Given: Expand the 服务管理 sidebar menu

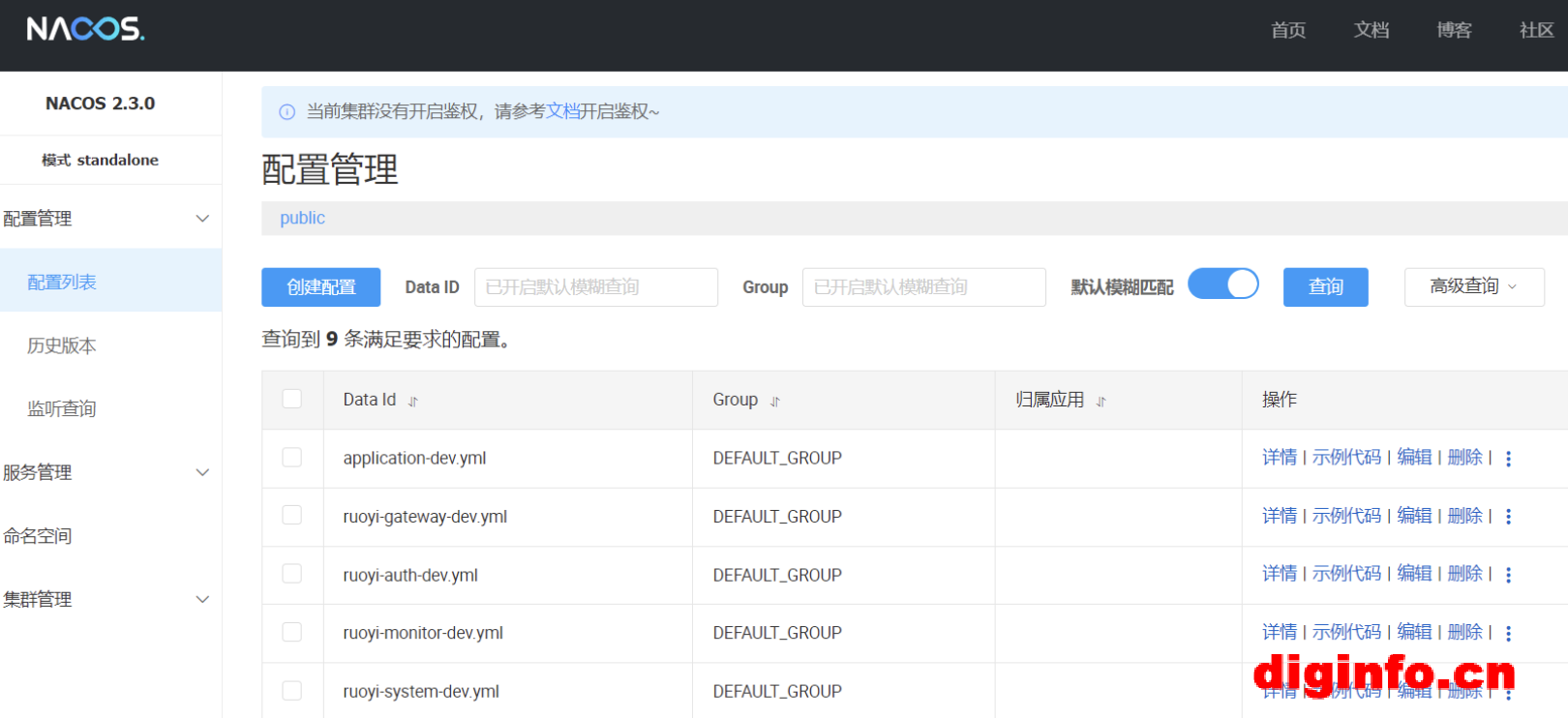Looking at the screenshot, I should [110, 472].
